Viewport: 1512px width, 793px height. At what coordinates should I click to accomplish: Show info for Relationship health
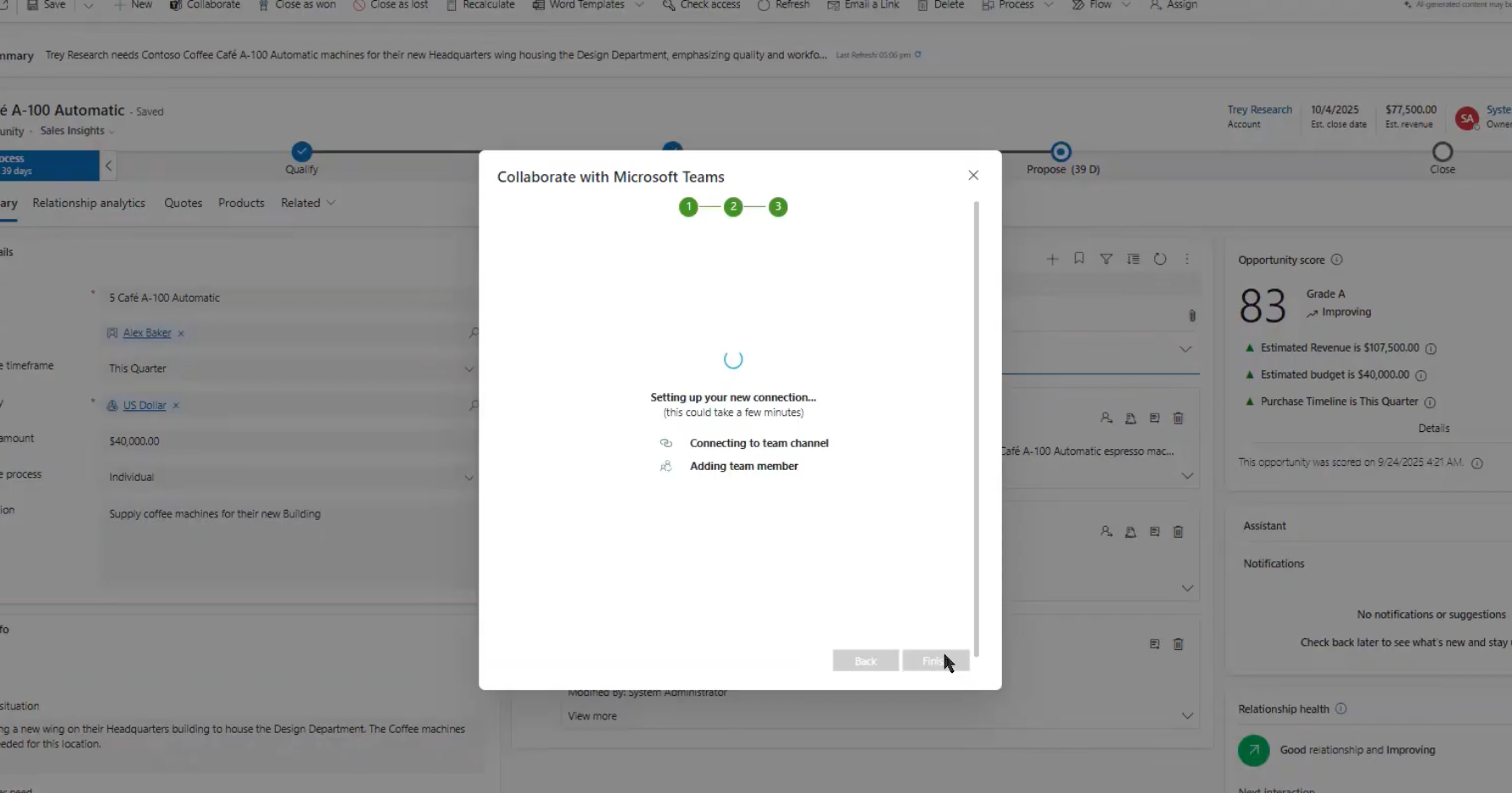(1340, 709)
